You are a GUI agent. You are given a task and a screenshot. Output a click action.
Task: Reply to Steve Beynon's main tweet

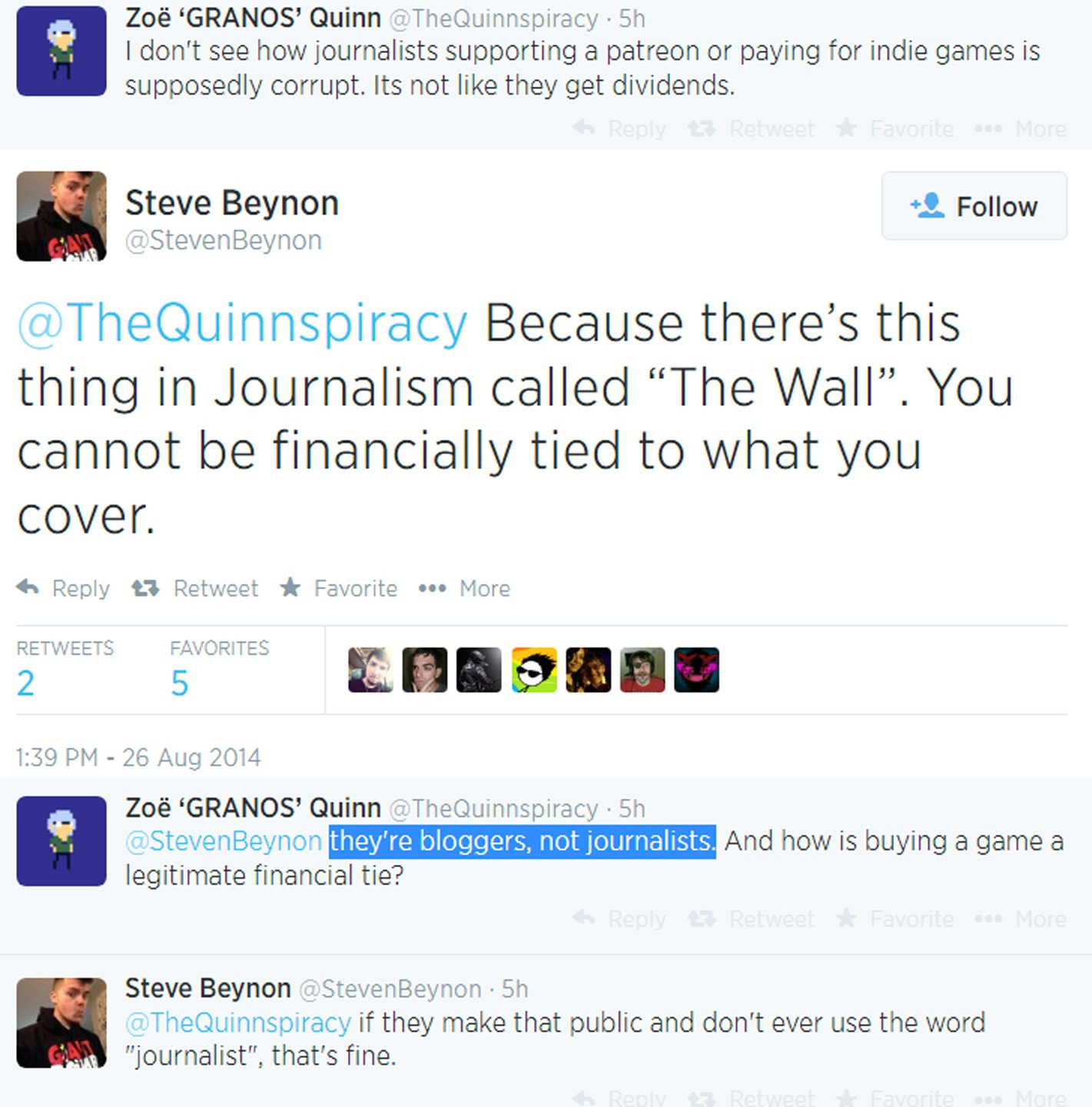pyautogui.click(x=63, y=588)
